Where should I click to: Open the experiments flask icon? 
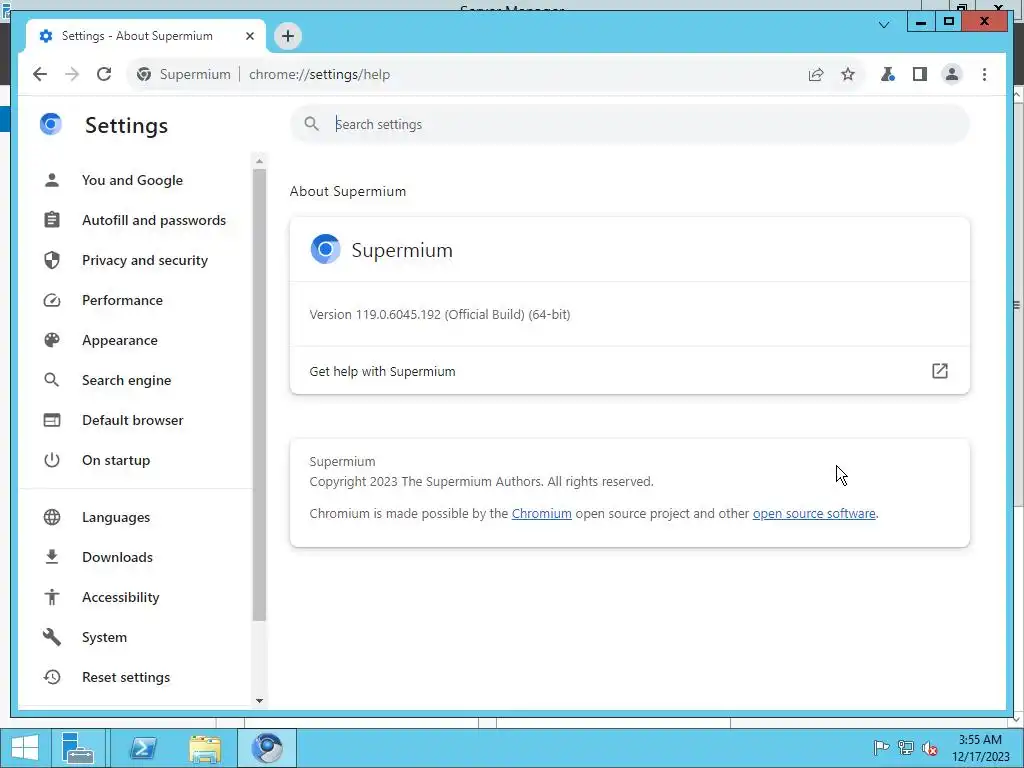[x=888, y=74]
